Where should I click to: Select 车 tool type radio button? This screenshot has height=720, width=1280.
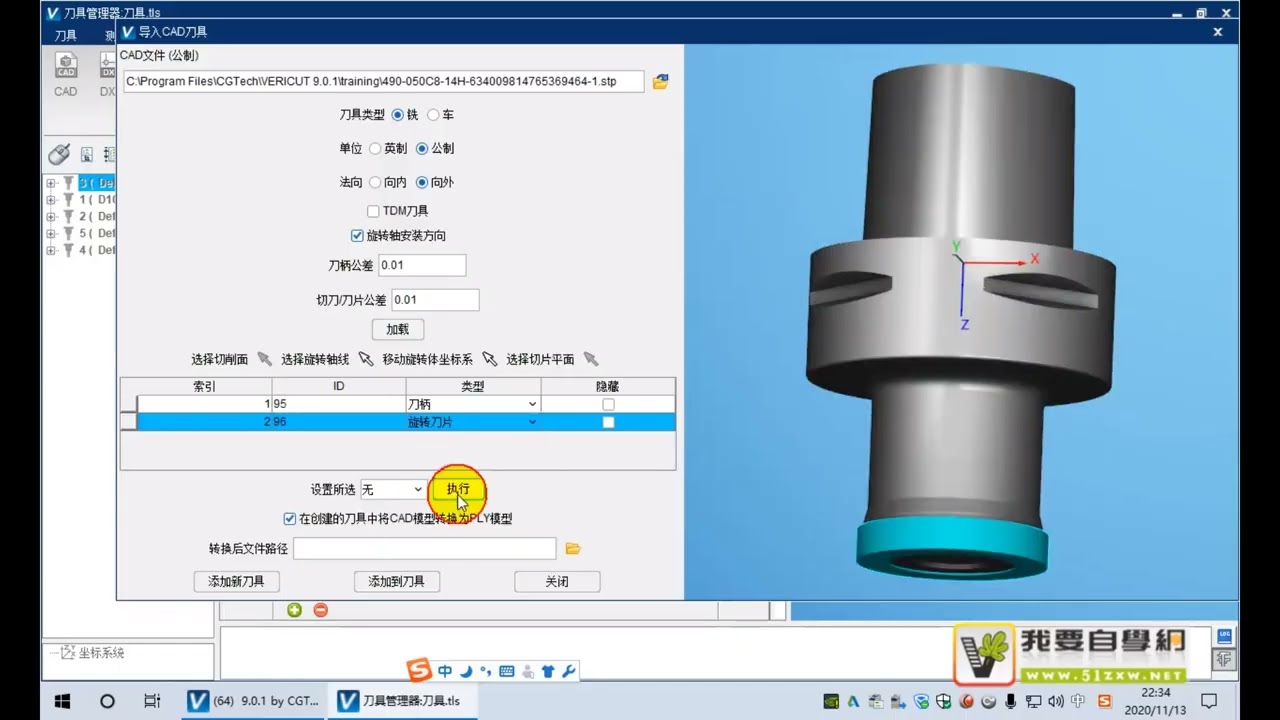[x=433, y=115]
